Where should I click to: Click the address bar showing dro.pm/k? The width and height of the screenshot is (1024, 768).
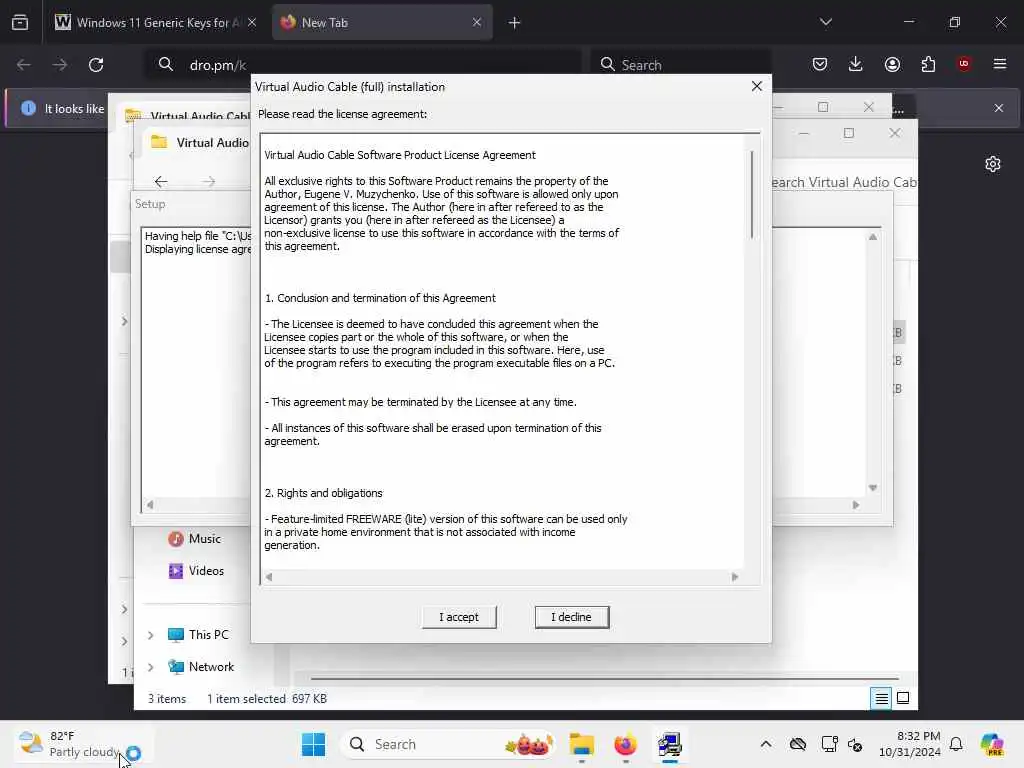tap(362, 65)
